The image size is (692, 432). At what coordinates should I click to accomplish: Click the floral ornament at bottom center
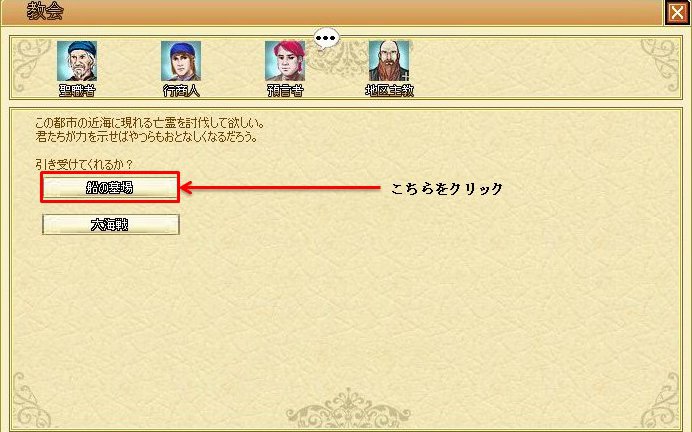point(349,409)
